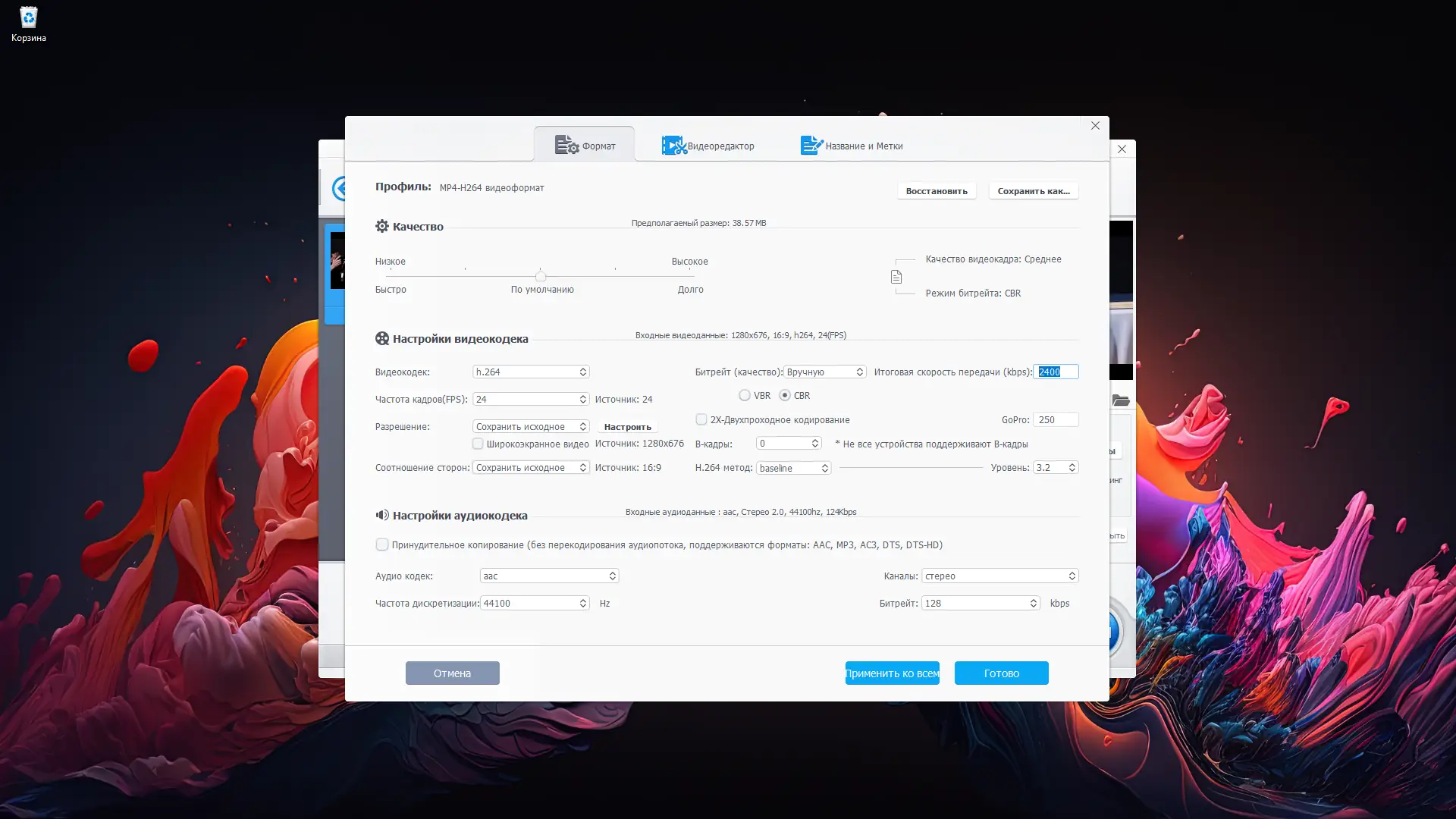This screenshot has width=1456, height=819.
Task: Tick the forced audio copy checkbox
Action: tap(382, 544)
